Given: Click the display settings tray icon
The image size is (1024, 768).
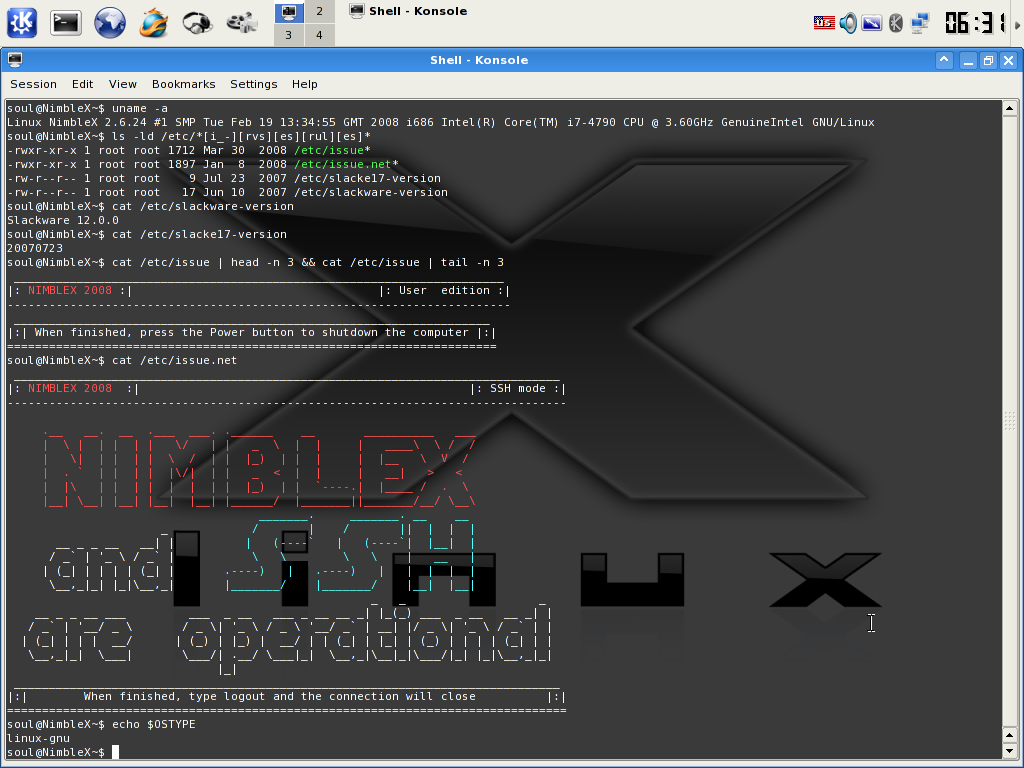Looking at the screenshot, I should click(x=872, y=24).
